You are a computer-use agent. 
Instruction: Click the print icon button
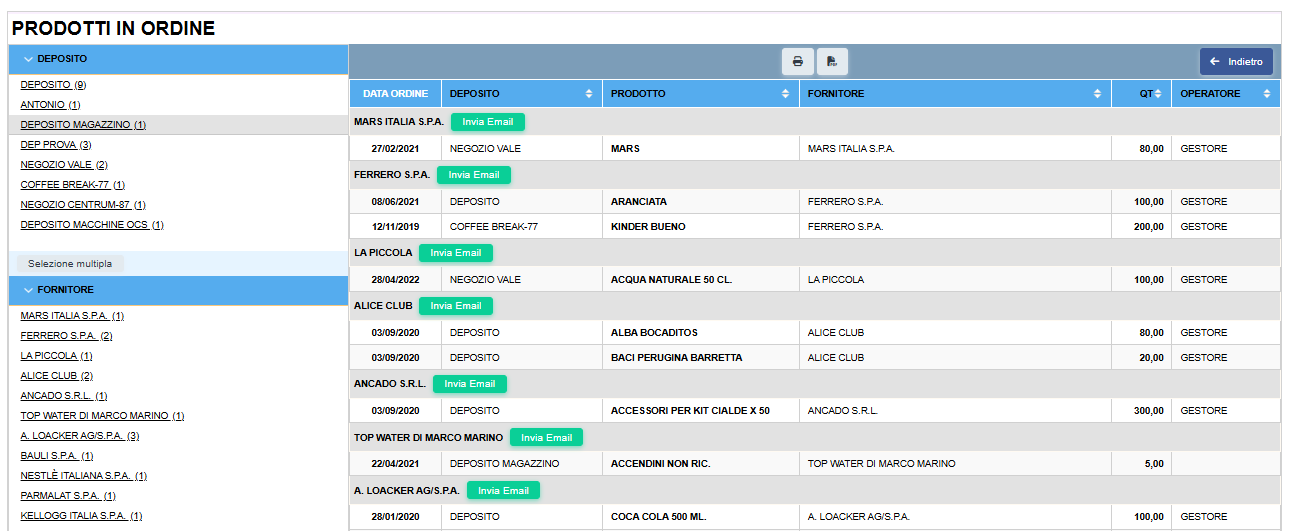(797, 62)
